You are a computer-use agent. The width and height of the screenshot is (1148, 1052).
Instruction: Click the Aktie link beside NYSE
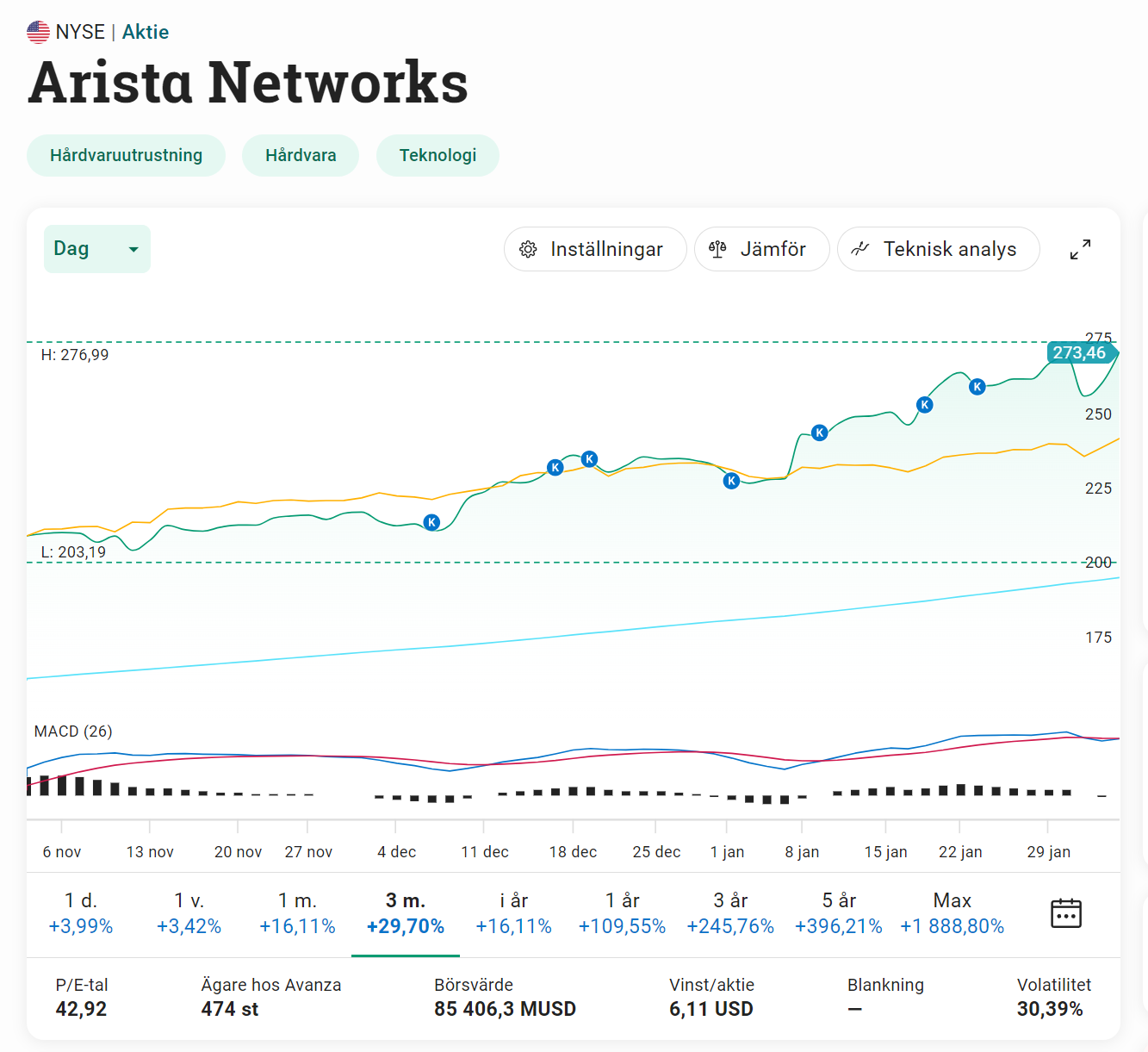pos(146,32)
